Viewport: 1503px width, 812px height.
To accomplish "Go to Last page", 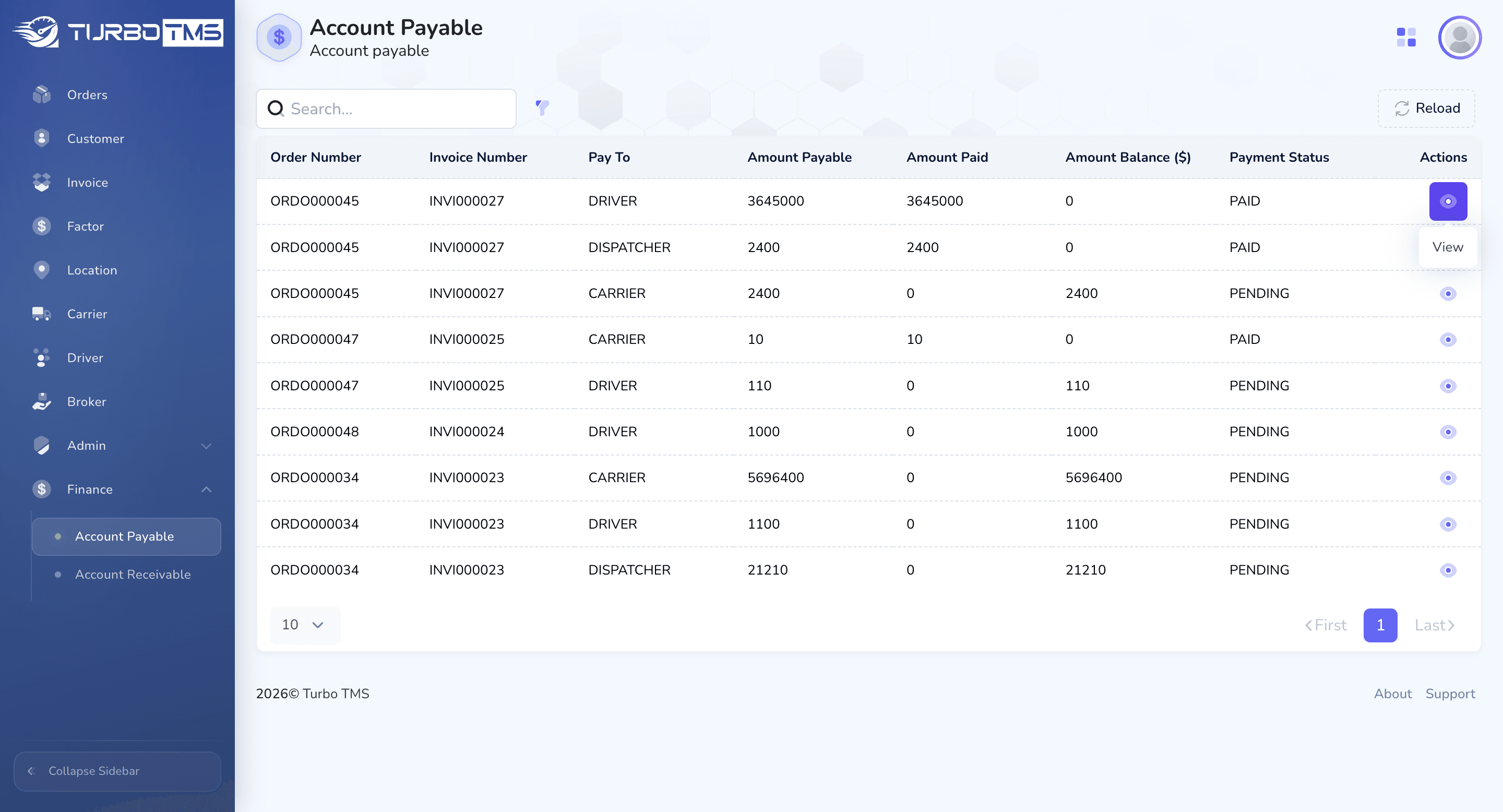I will (1434, 625).
